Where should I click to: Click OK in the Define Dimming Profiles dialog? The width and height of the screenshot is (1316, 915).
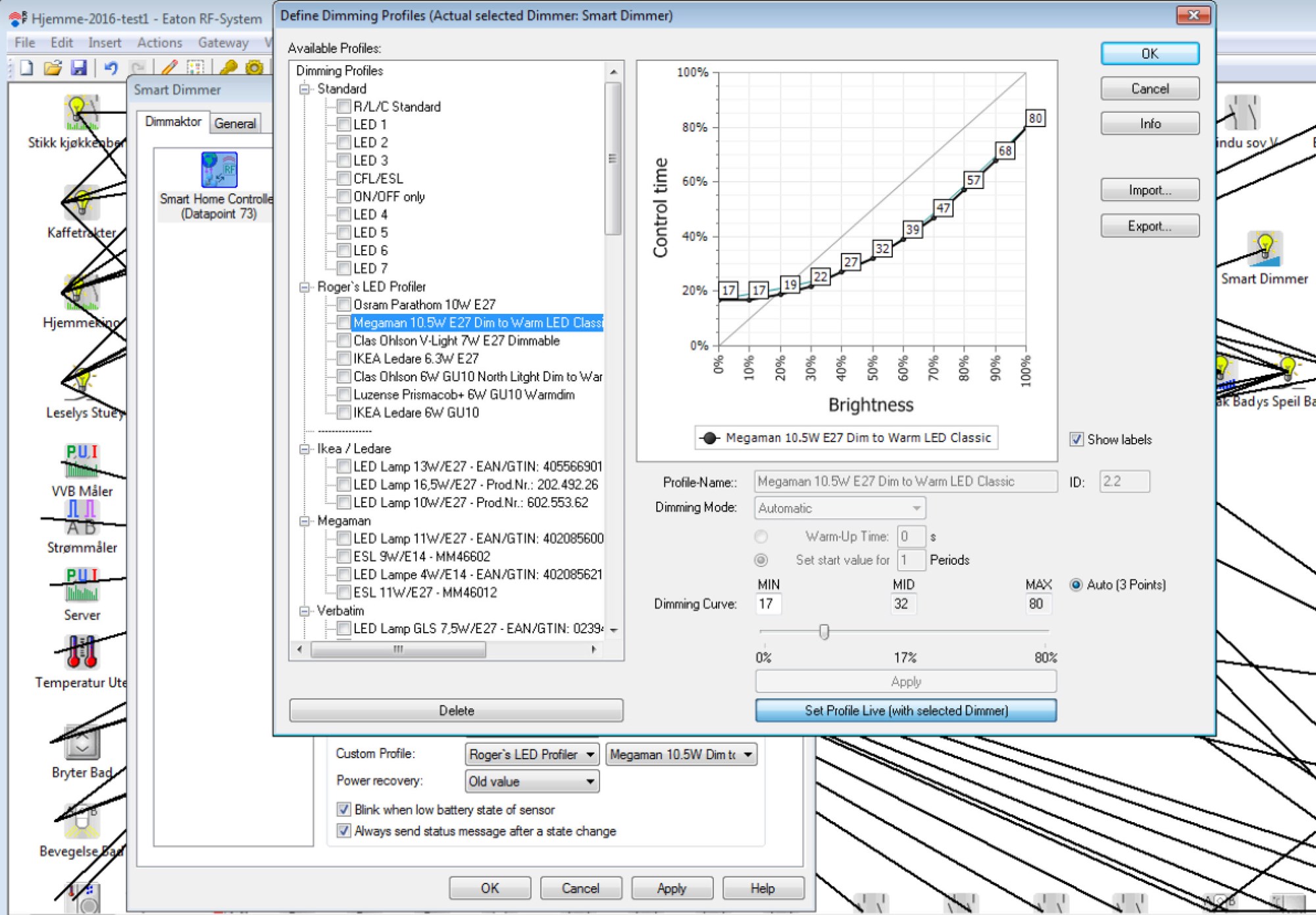click(x=1150, y=53)
